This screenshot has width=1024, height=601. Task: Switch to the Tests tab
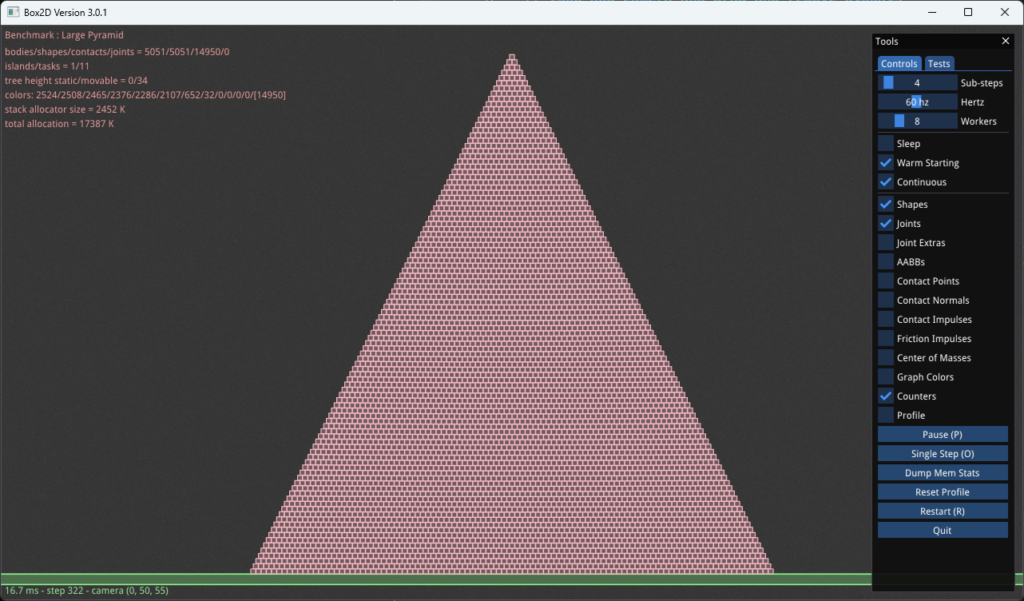[938, 64]
